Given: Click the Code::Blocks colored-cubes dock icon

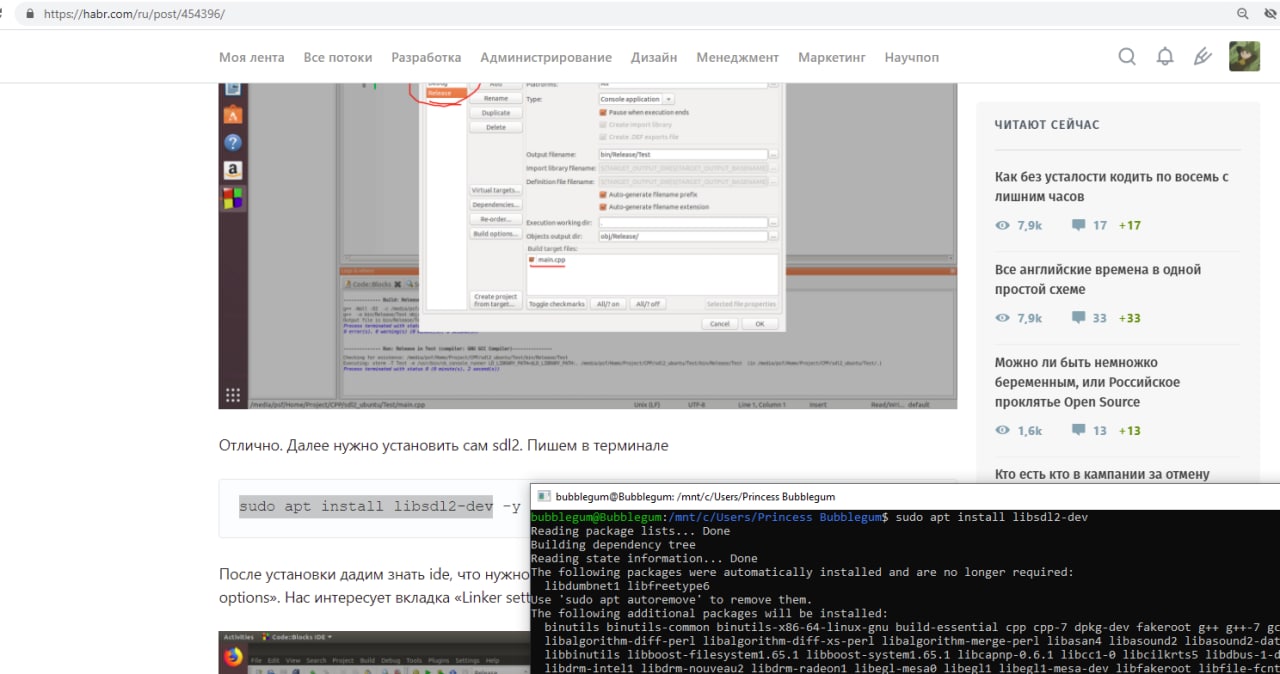Looking at the screenshot, I should click(x=232, y=198).
